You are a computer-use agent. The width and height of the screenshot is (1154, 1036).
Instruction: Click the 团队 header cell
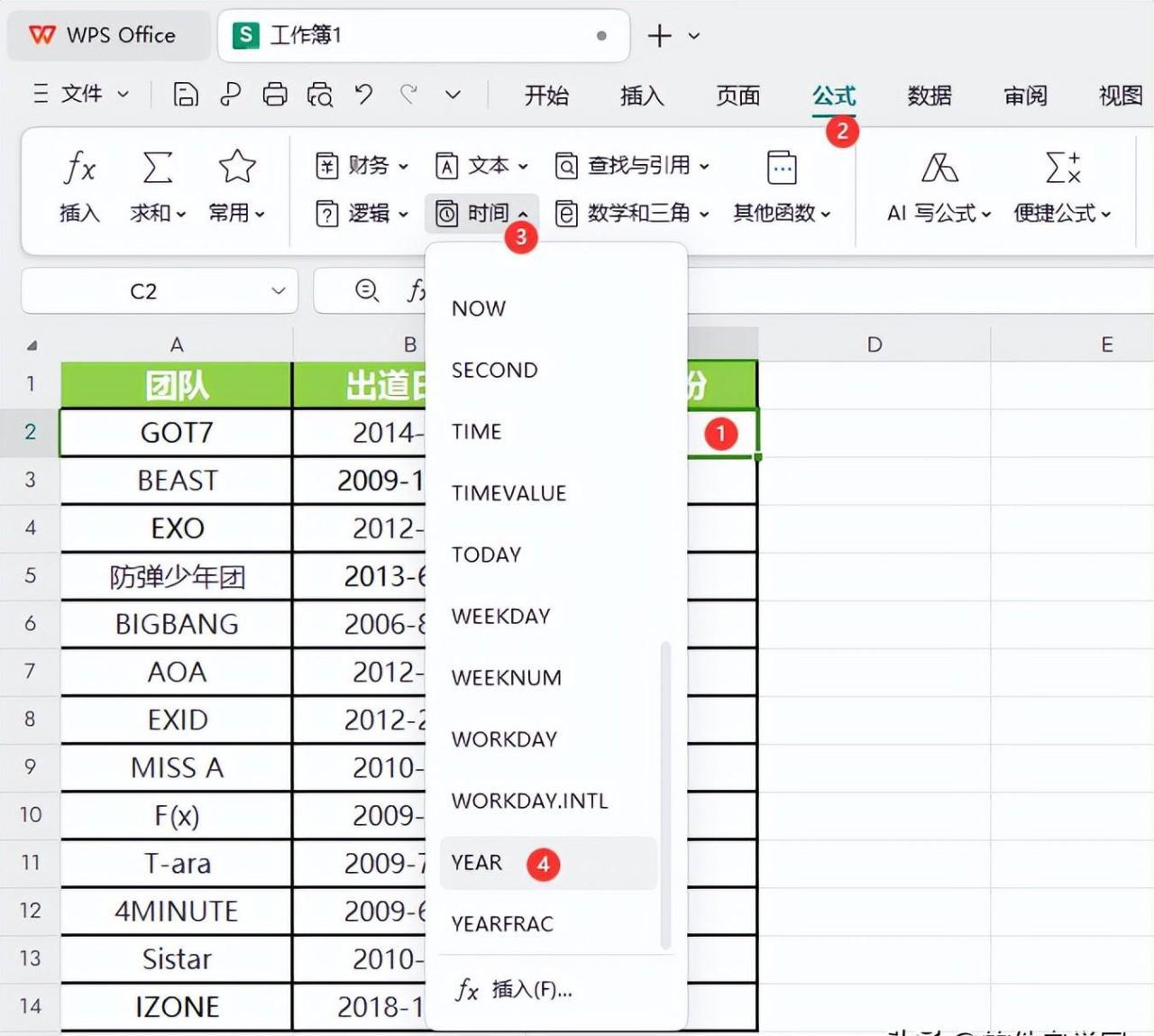point(177,385)
